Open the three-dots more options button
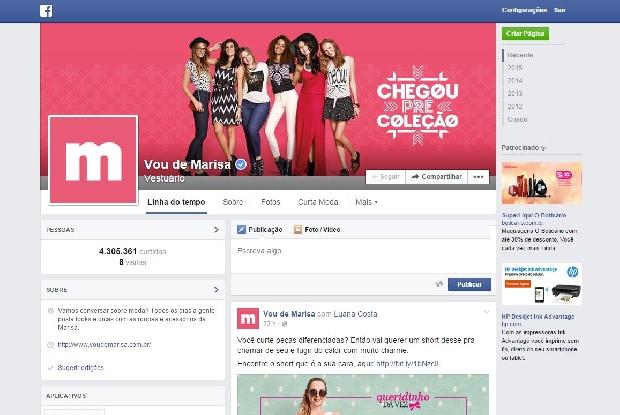620x415 pixels. (x=478, y=177)
